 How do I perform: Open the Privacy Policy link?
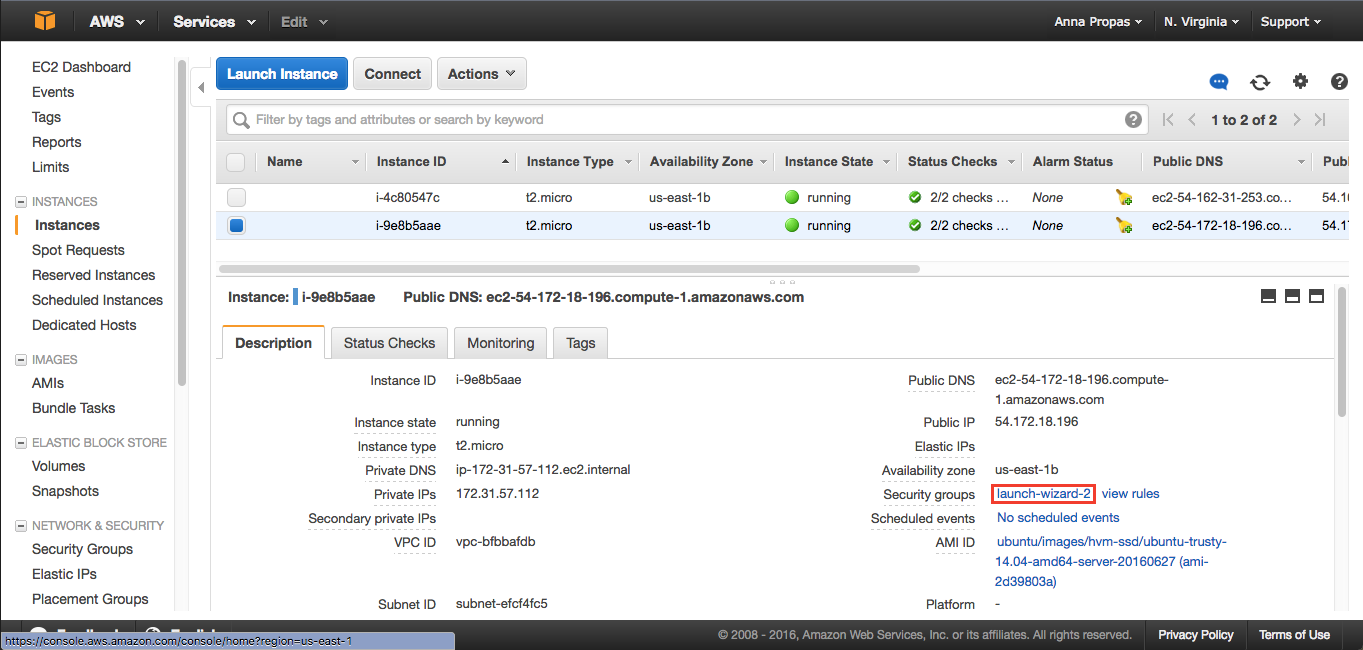(x=1196, y=635)
